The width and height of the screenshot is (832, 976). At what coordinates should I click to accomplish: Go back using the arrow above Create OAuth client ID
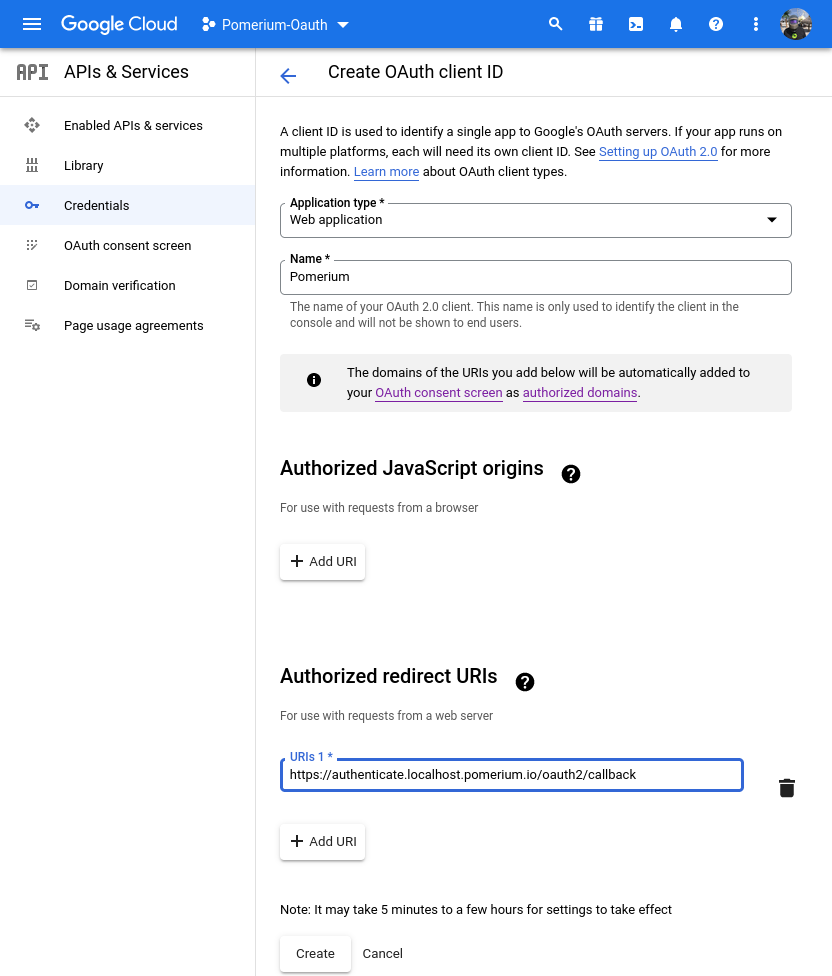tap(288, 76)
